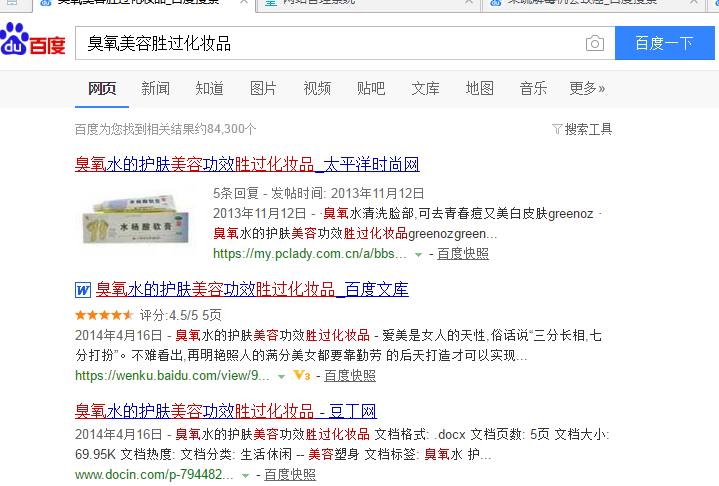
Task: Click the Word document icon beside 百度文库 result
Action: [x=83, y=290]
